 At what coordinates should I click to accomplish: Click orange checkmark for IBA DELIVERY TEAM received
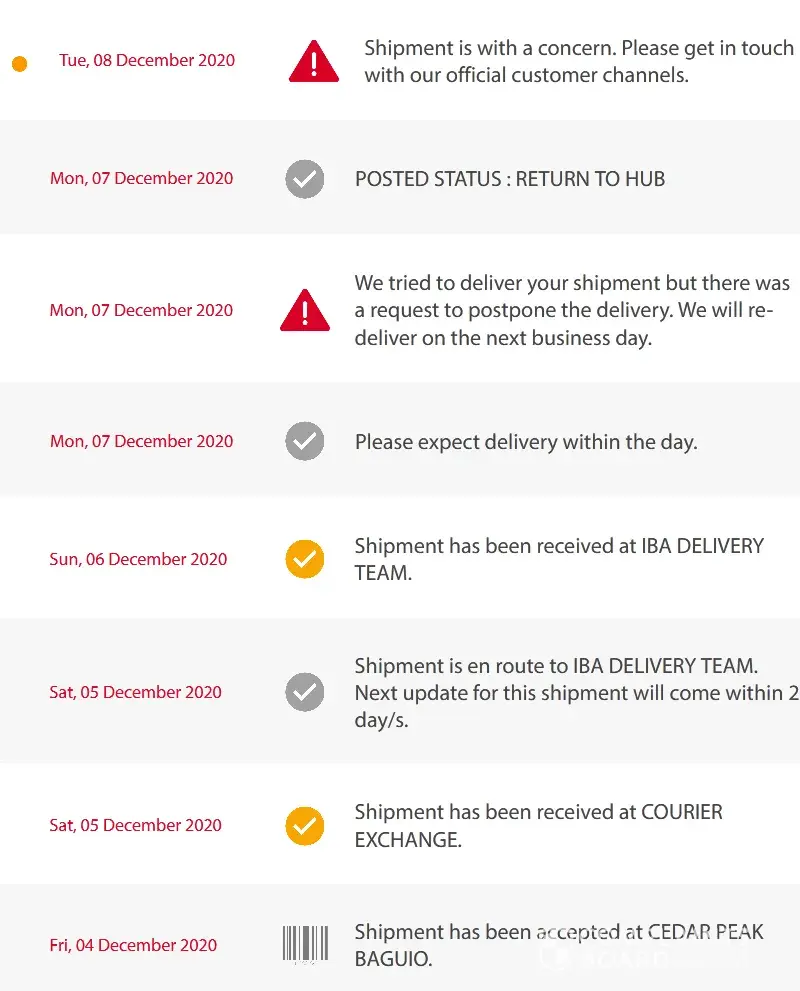click(305, 559)
